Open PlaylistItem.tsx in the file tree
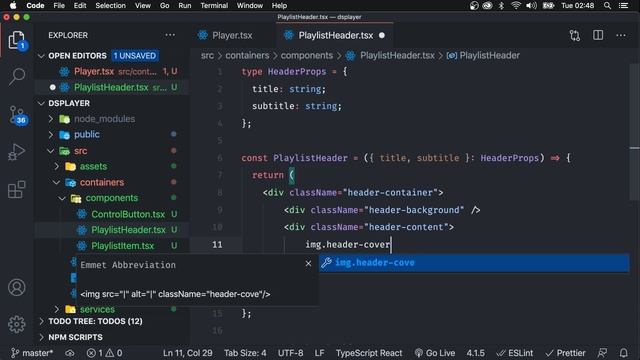The image size is (640, 360). [112, 246]
